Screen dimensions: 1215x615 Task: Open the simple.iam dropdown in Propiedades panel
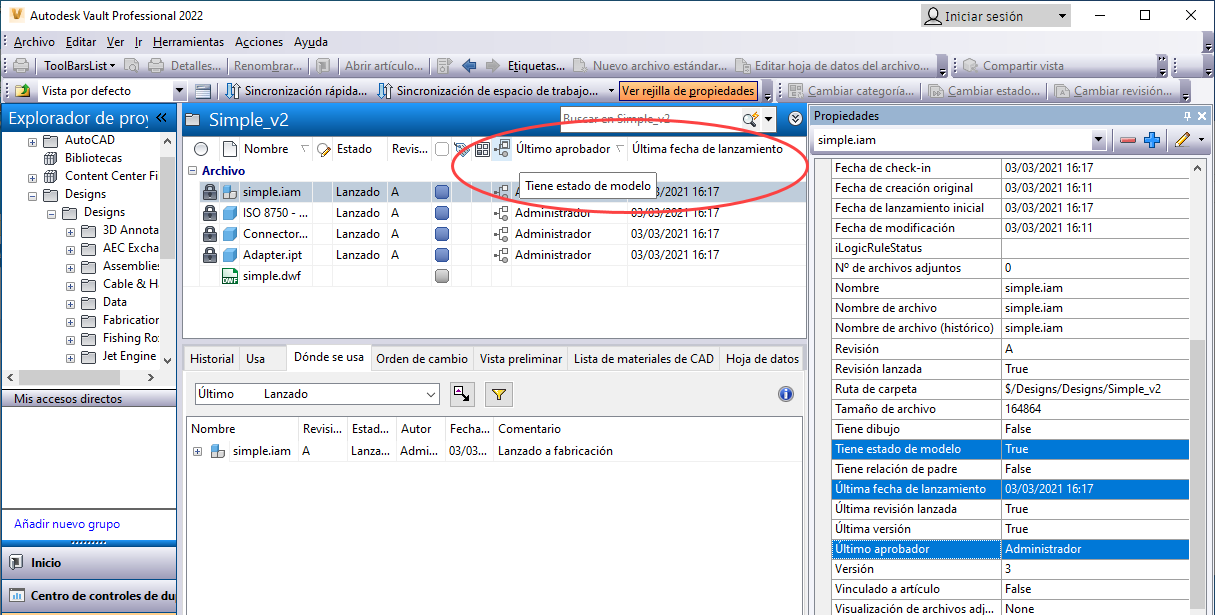[1099, 141]
